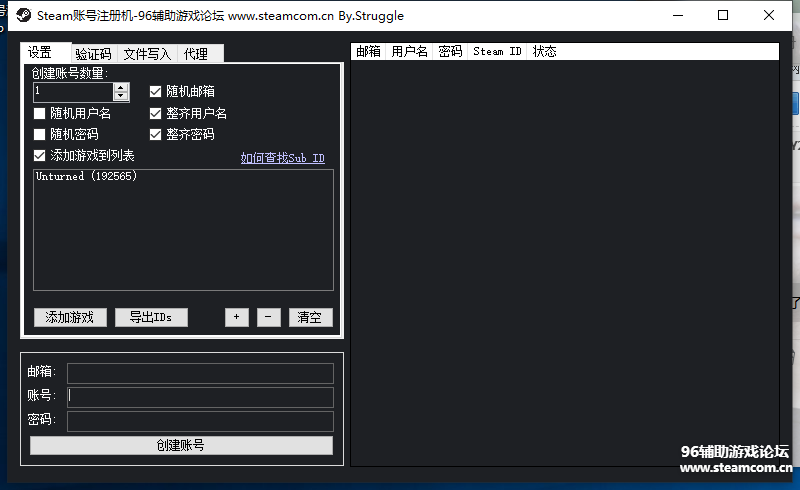Toggle the 整齐密码 checkbox
800x490 pixels.
[x=156, y=134]
